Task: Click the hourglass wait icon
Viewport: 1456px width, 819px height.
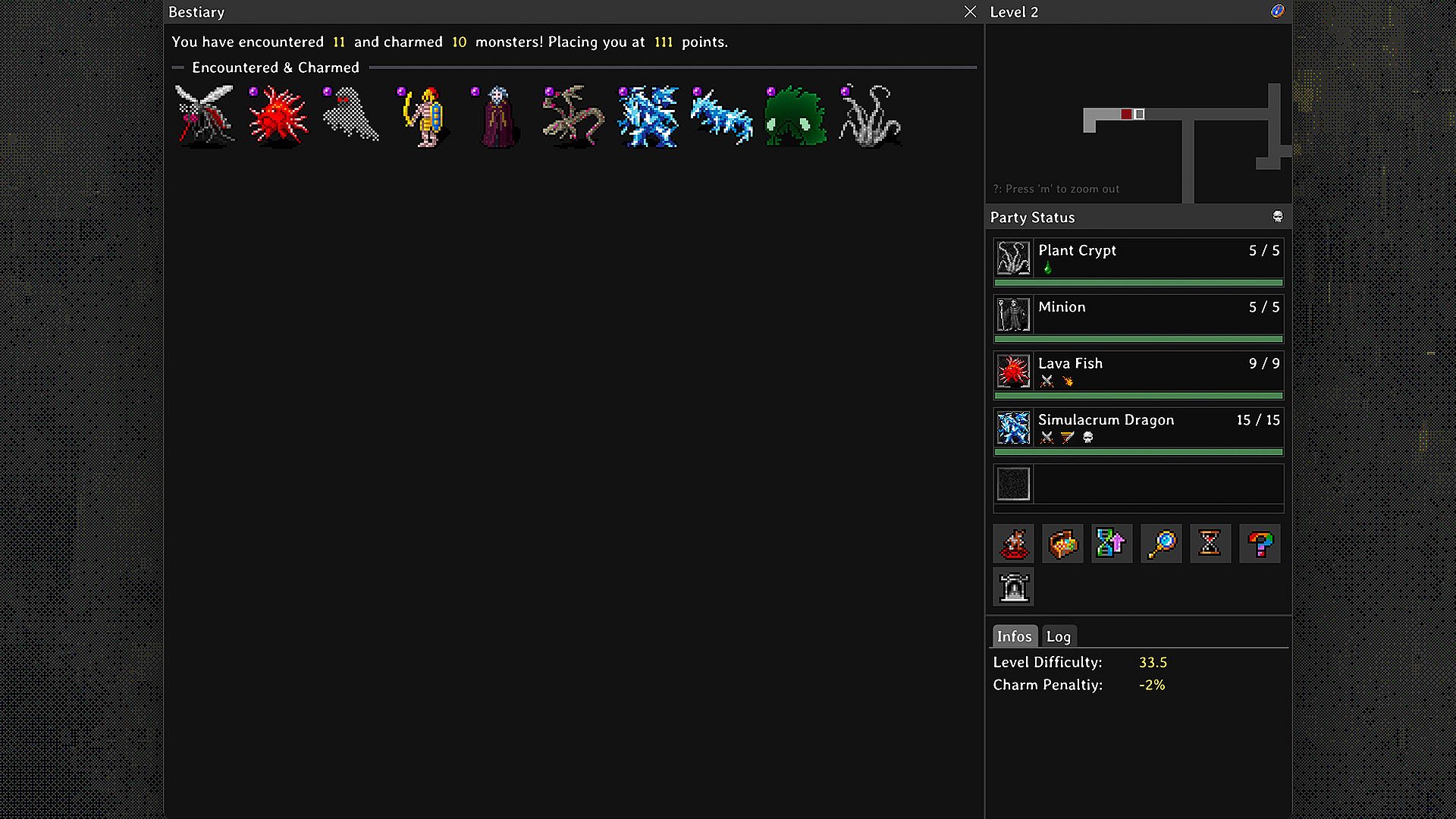Action: (1210, 544)
